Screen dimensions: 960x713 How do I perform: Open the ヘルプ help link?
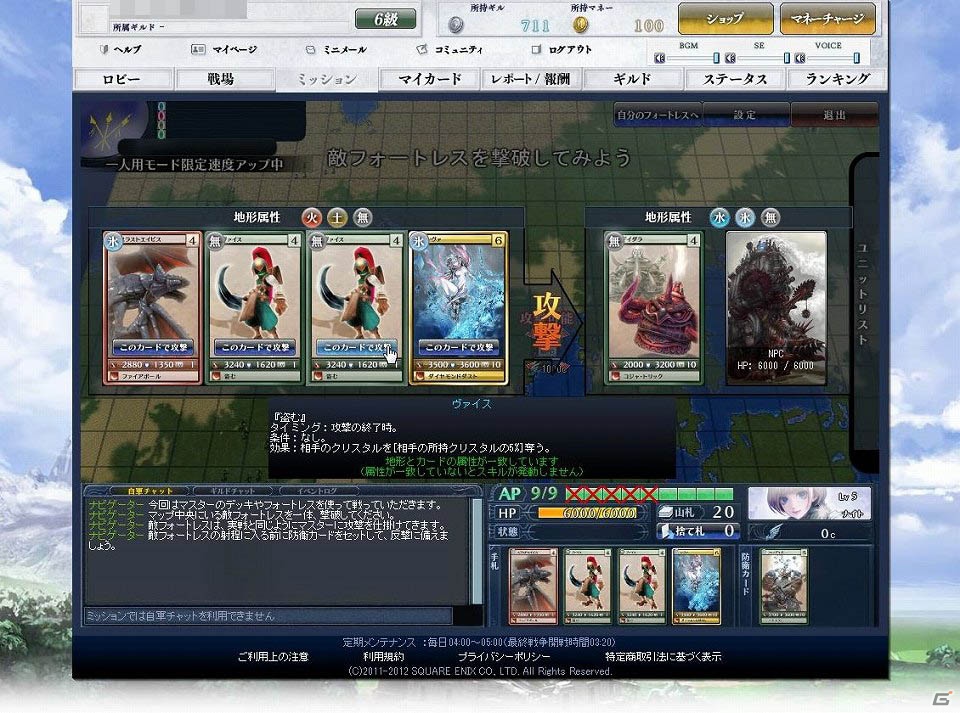tap(121, 50)
